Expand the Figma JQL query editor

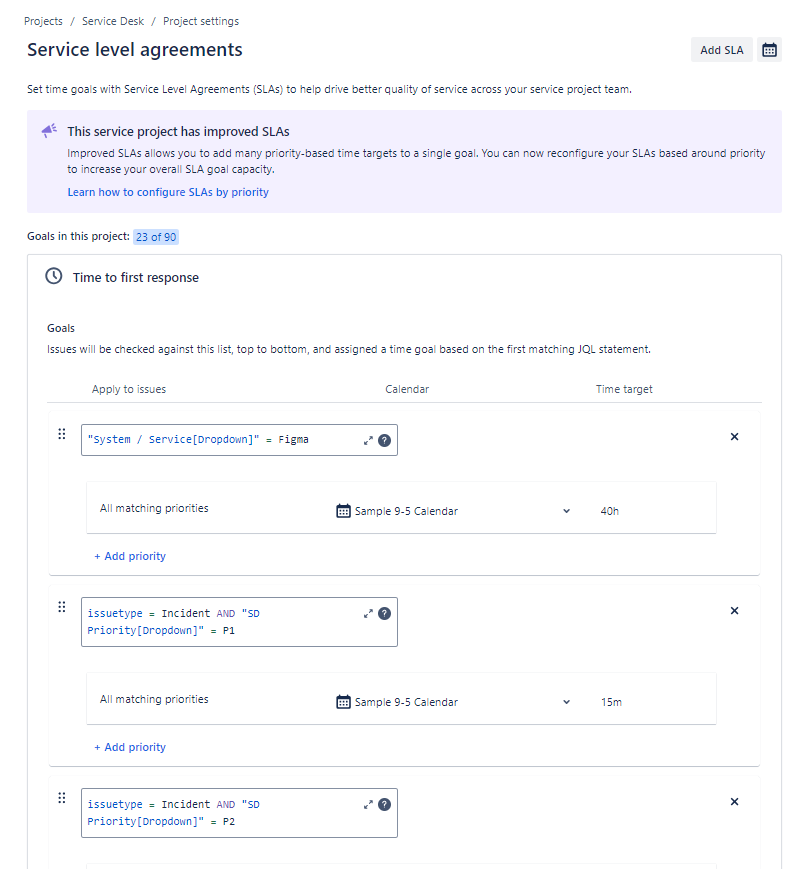tap(368, 440)
